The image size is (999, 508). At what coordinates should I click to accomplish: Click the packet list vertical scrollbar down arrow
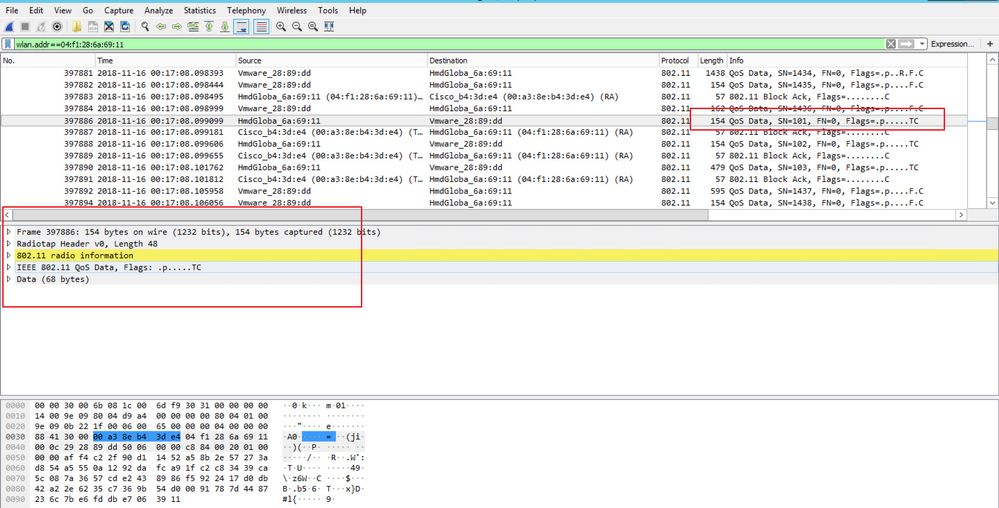click(992, 203)
